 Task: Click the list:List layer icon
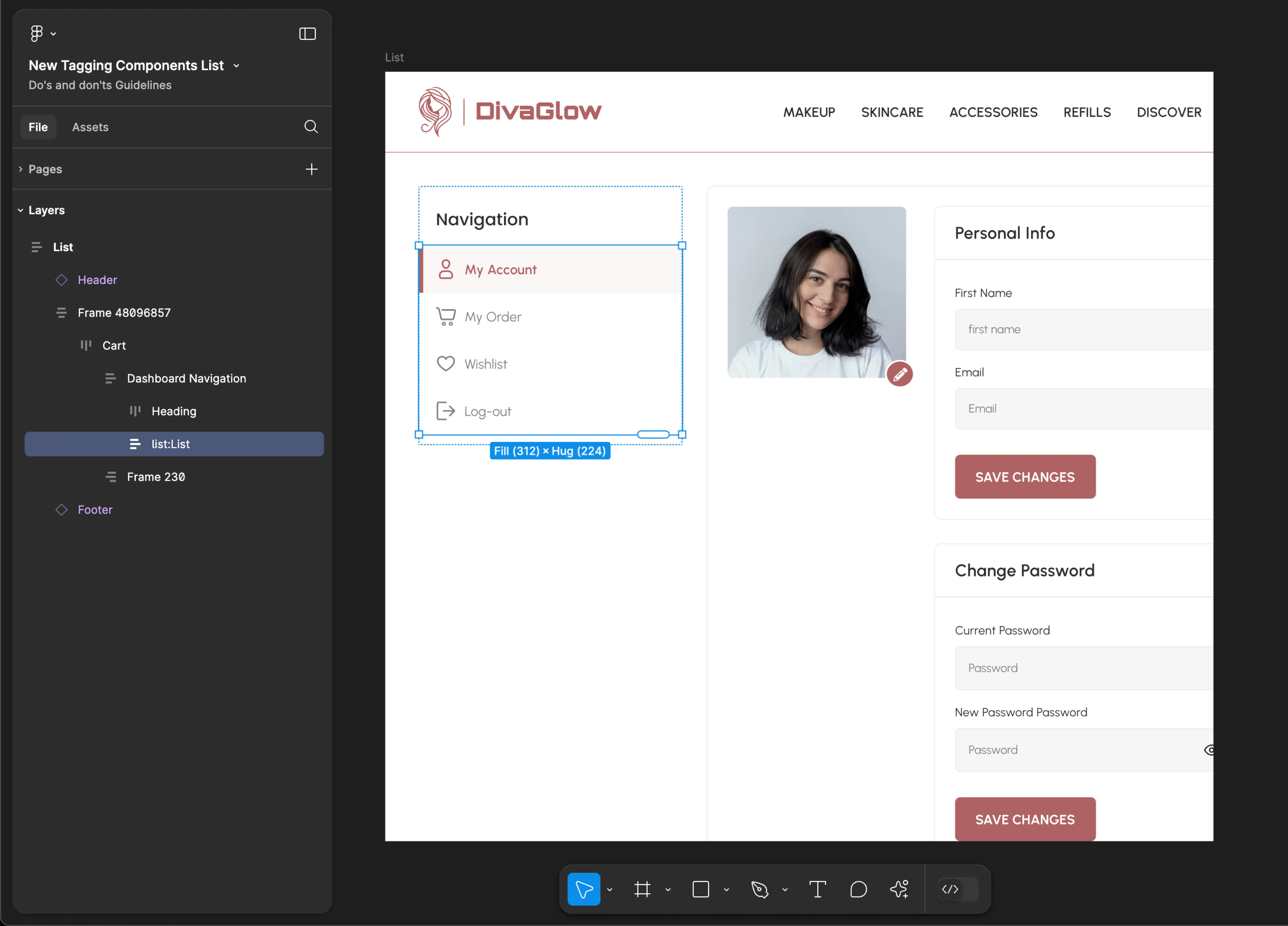[x=135, y=444]
